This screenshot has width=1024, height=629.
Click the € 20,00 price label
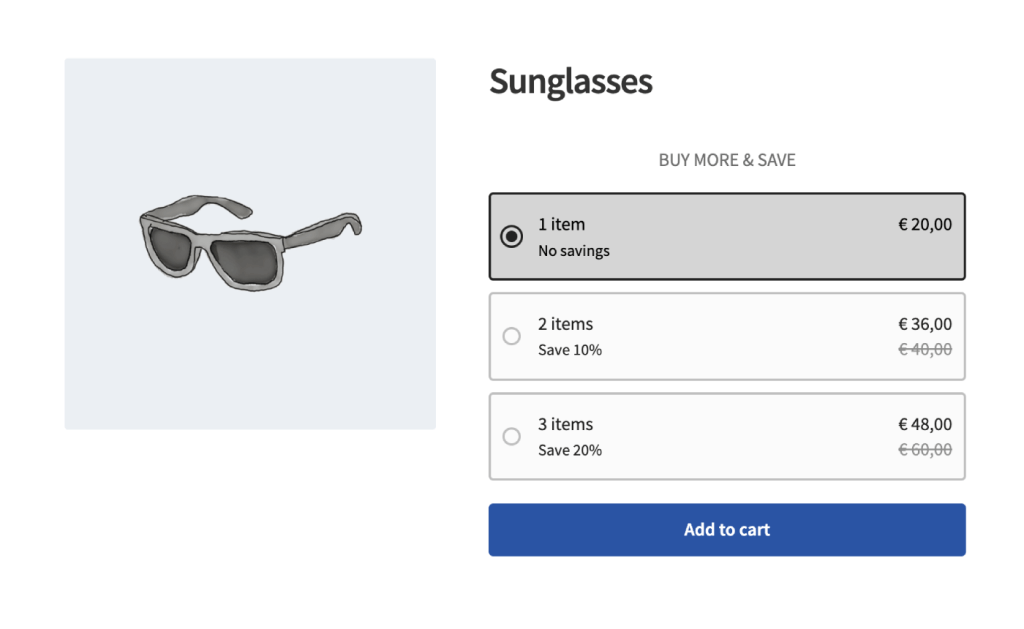coord(925,224)
